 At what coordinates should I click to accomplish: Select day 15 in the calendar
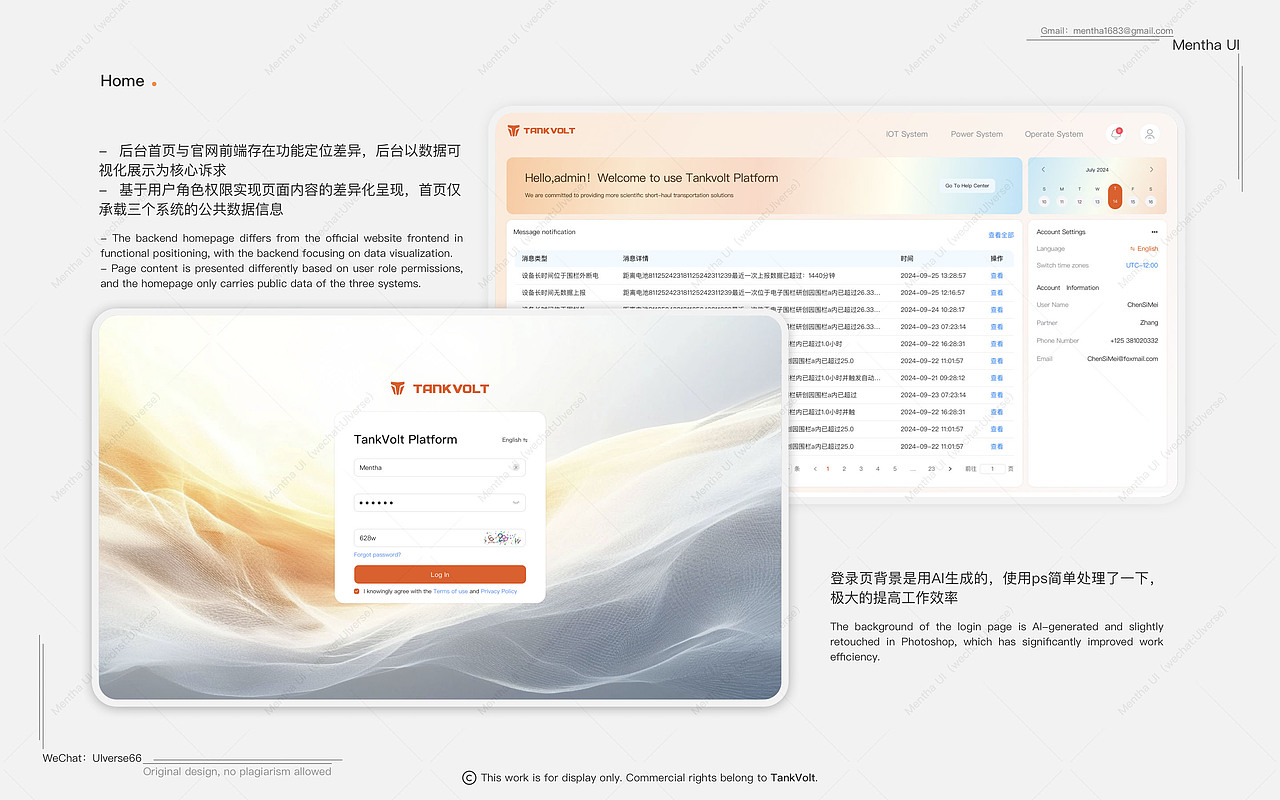(1133, 201)
